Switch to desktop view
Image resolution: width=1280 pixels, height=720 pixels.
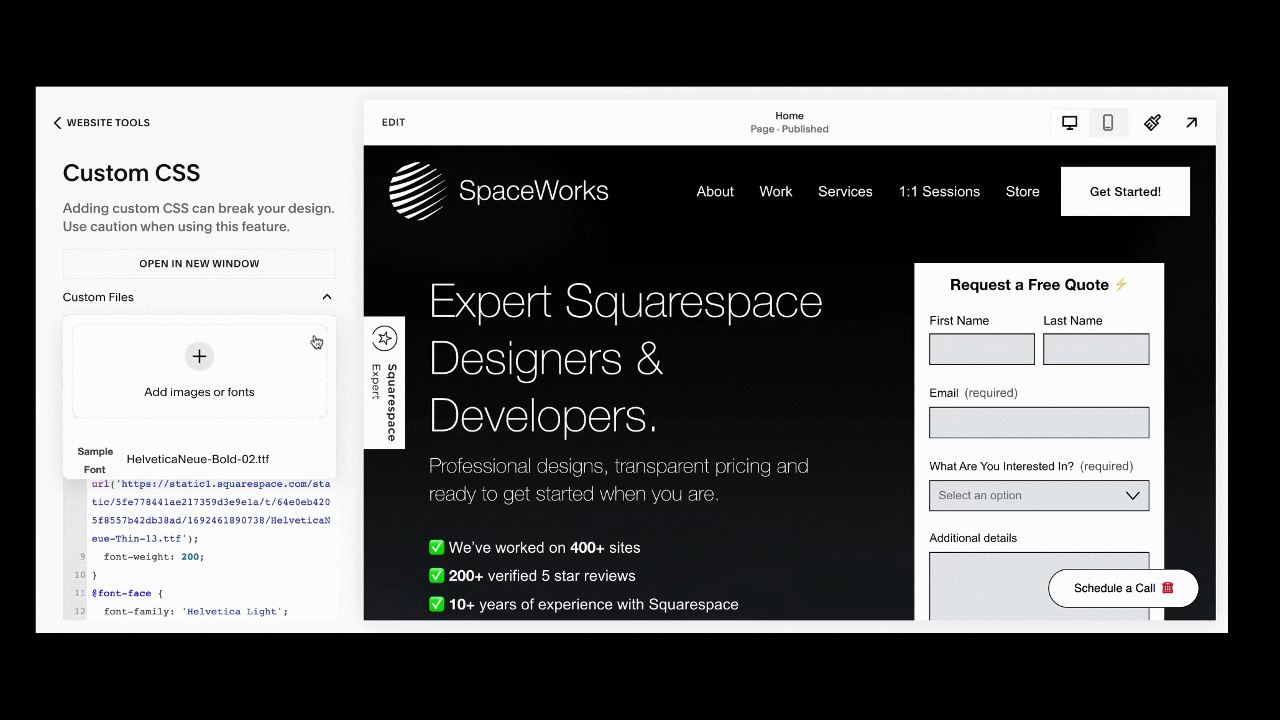[x=1070, y=122]
